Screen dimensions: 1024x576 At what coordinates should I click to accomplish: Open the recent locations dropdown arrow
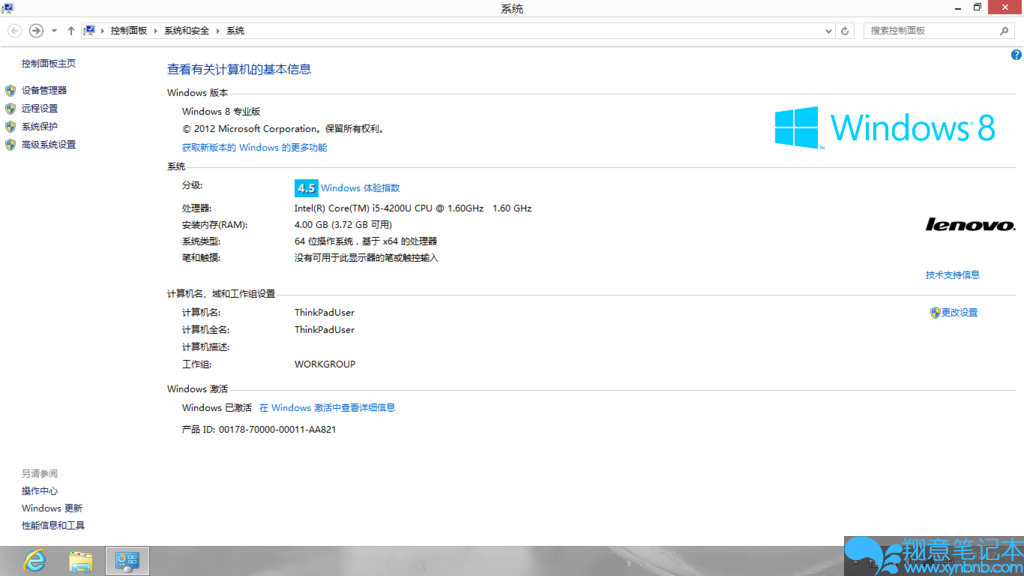(54, 31)
